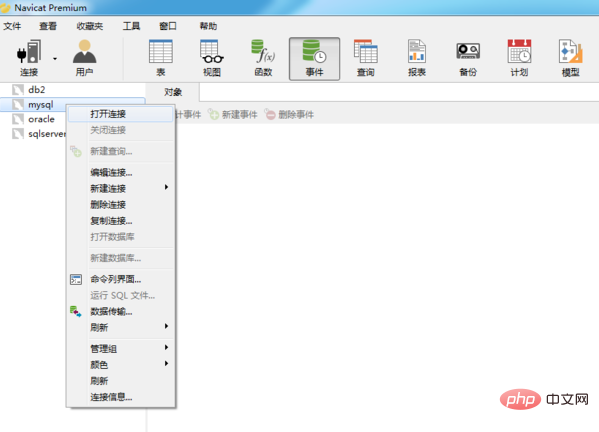The width and height of the screenshot is (599, 432).
Task: Choose 打开数据库 in context menu
Action: tap(121, 236)
